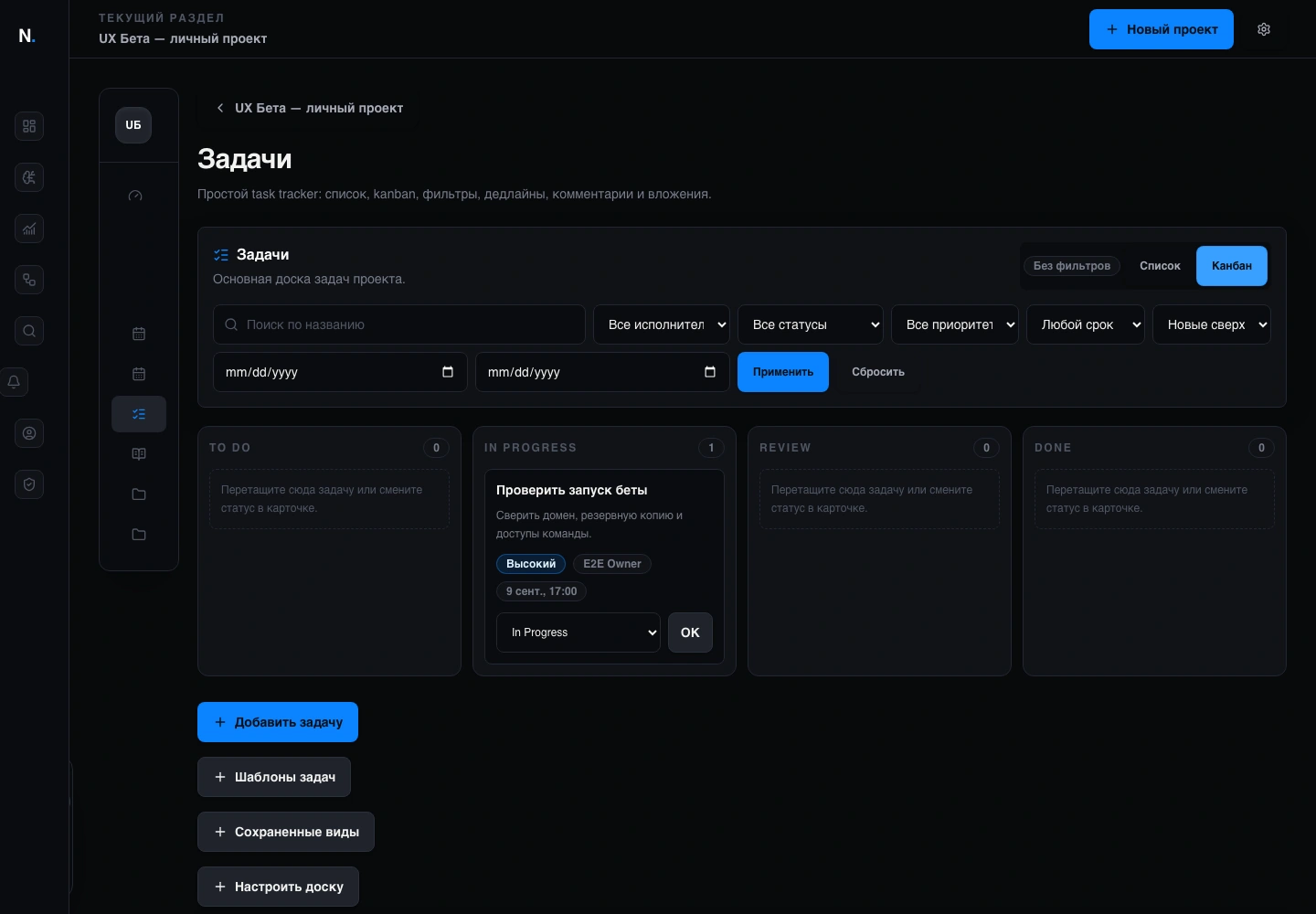This screenshot has height=914, width=1316.
Task: Open the 'In Progress' status dropdown on card
Action: (578, 632)
